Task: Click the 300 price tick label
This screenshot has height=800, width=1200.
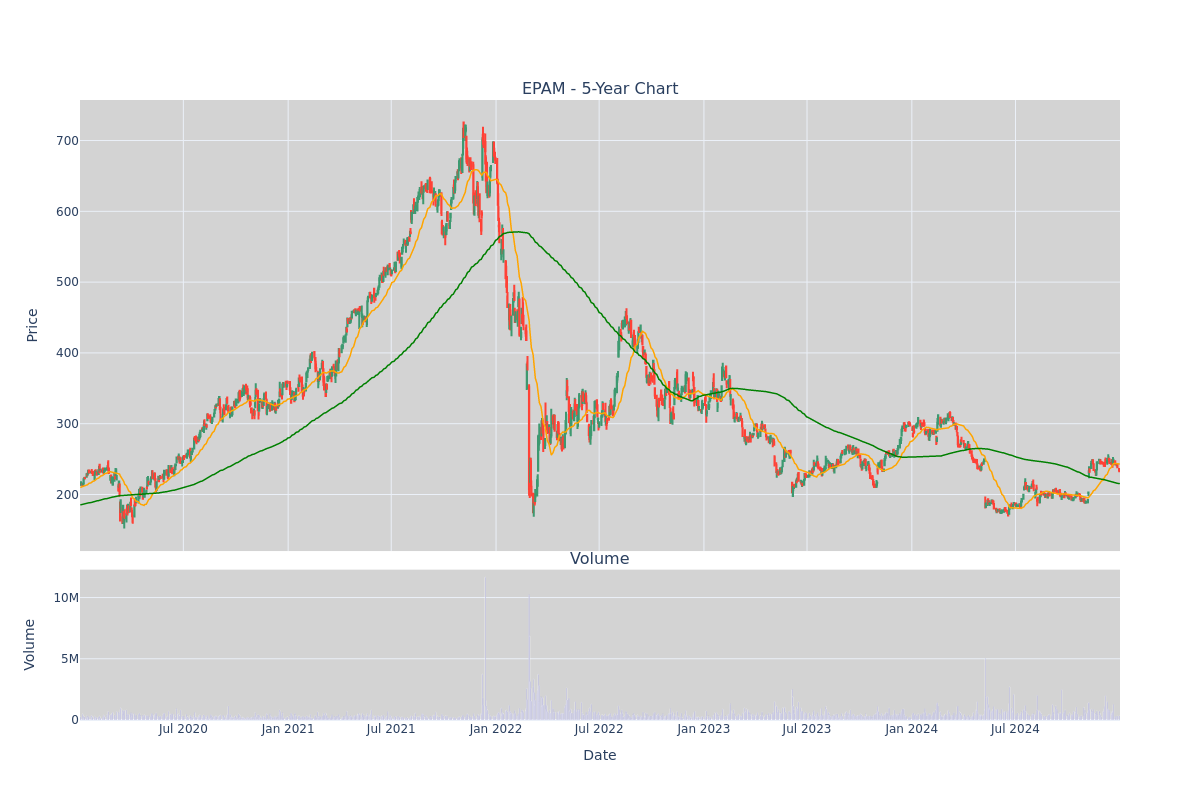Action: click(x=67, y=424)
